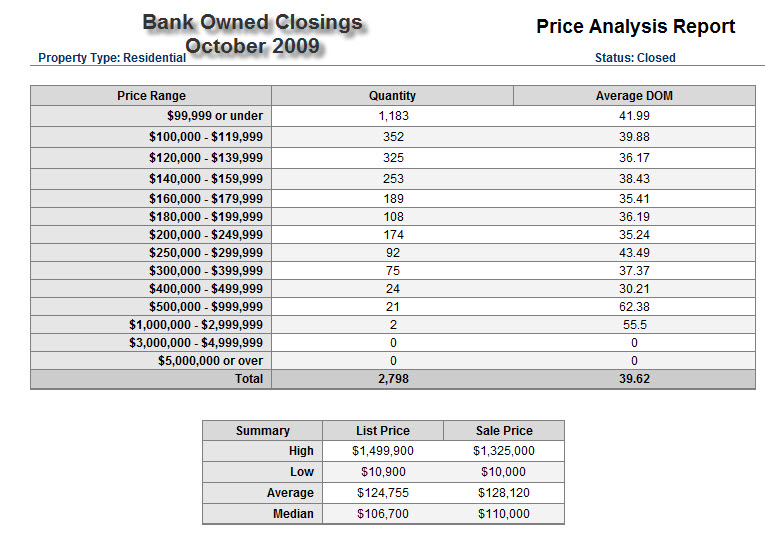Click the Quantity column header
Image resolution: width=765 pixels, height=541 pixels.
point(392,96)
